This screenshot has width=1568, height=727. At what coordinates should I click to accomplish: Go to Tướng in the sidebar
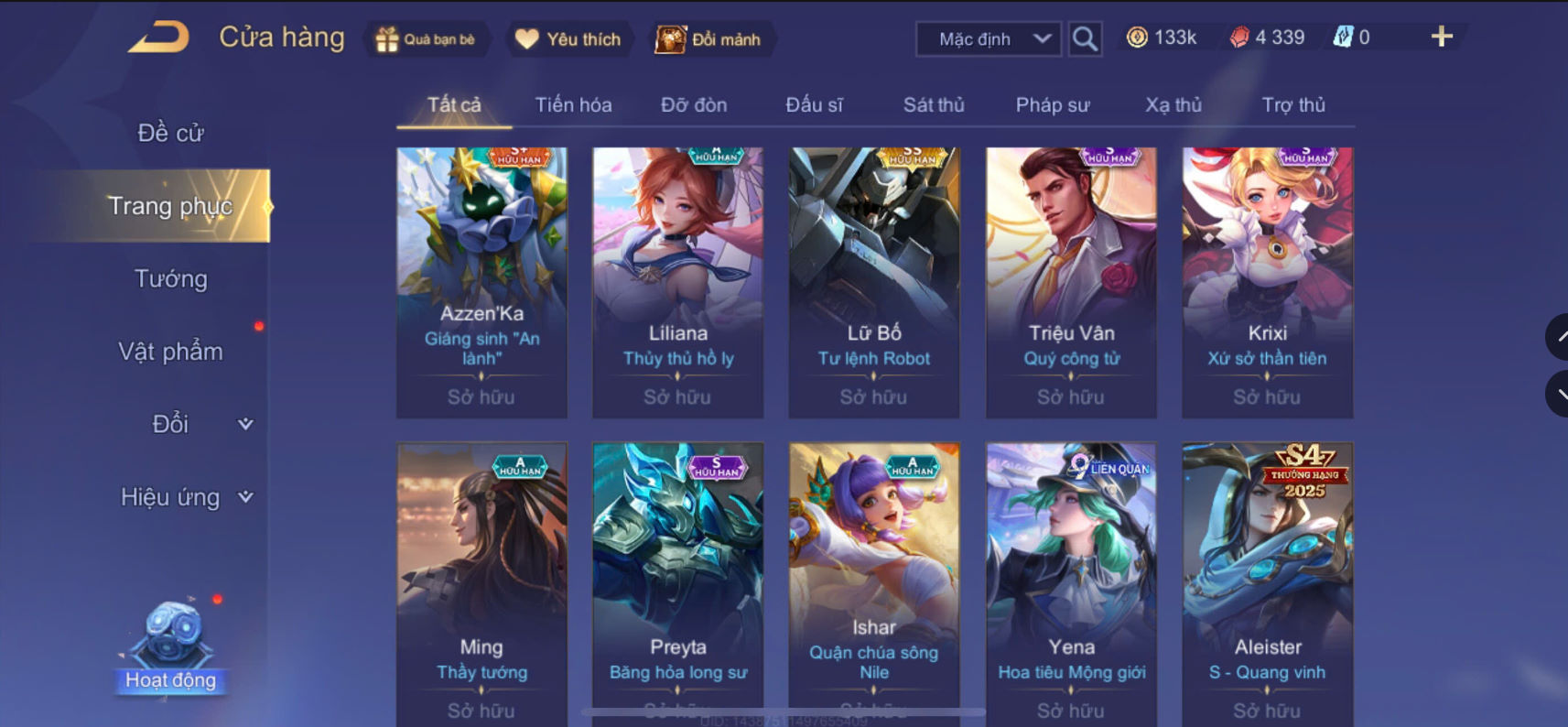tap(171, 278)
